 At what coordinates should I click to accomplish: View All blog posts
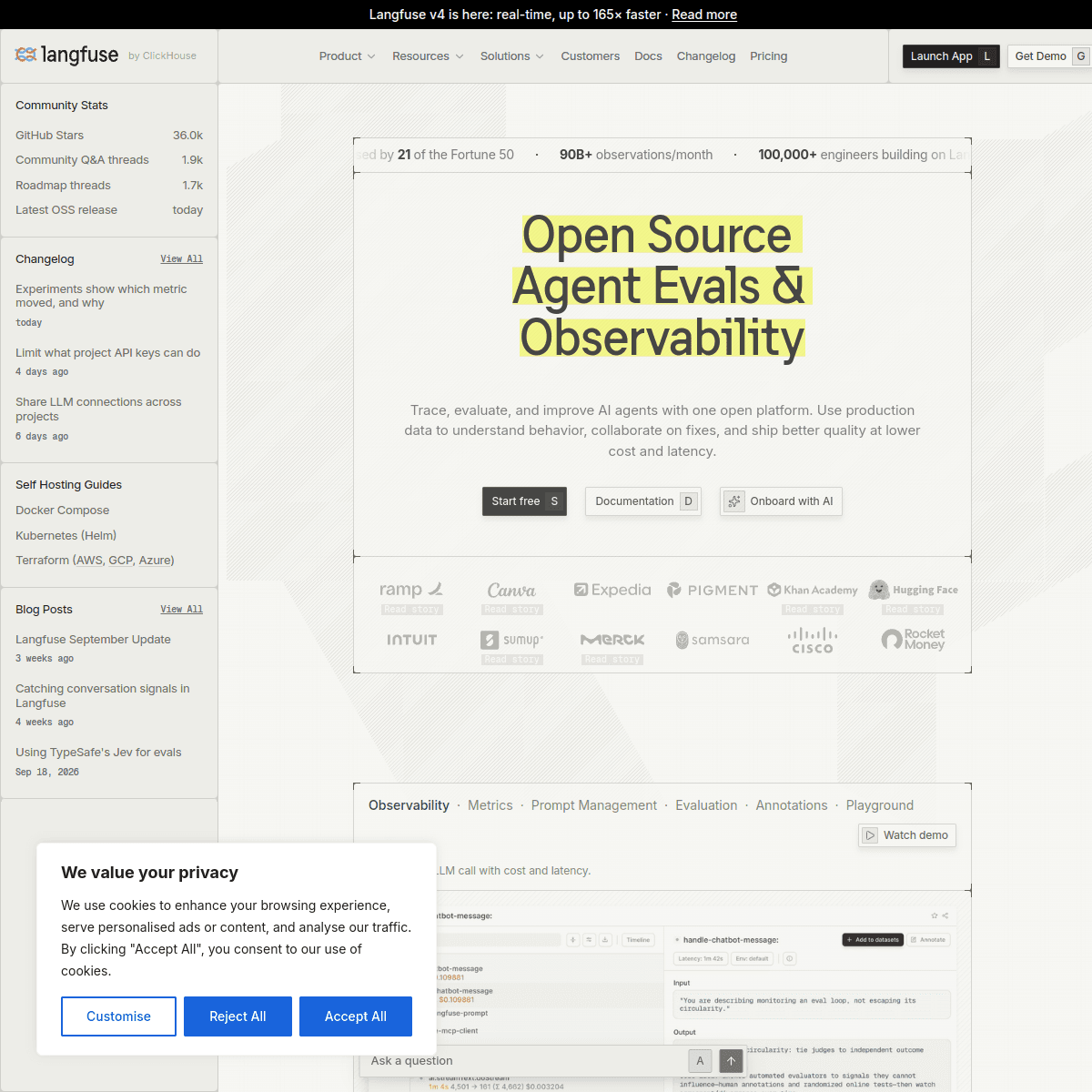click(182, 610)
